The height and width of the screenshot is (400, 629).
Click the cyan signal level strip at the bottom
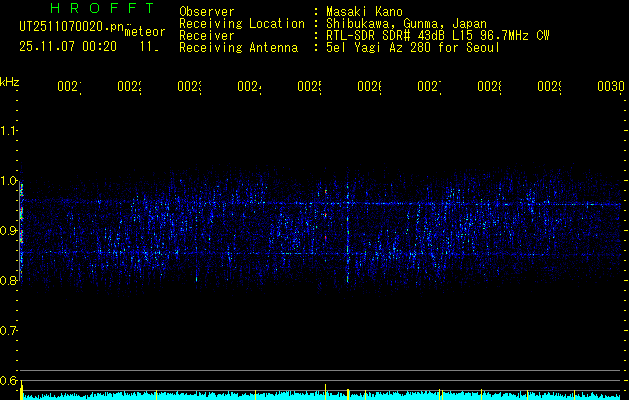click(x=320, y=396)
